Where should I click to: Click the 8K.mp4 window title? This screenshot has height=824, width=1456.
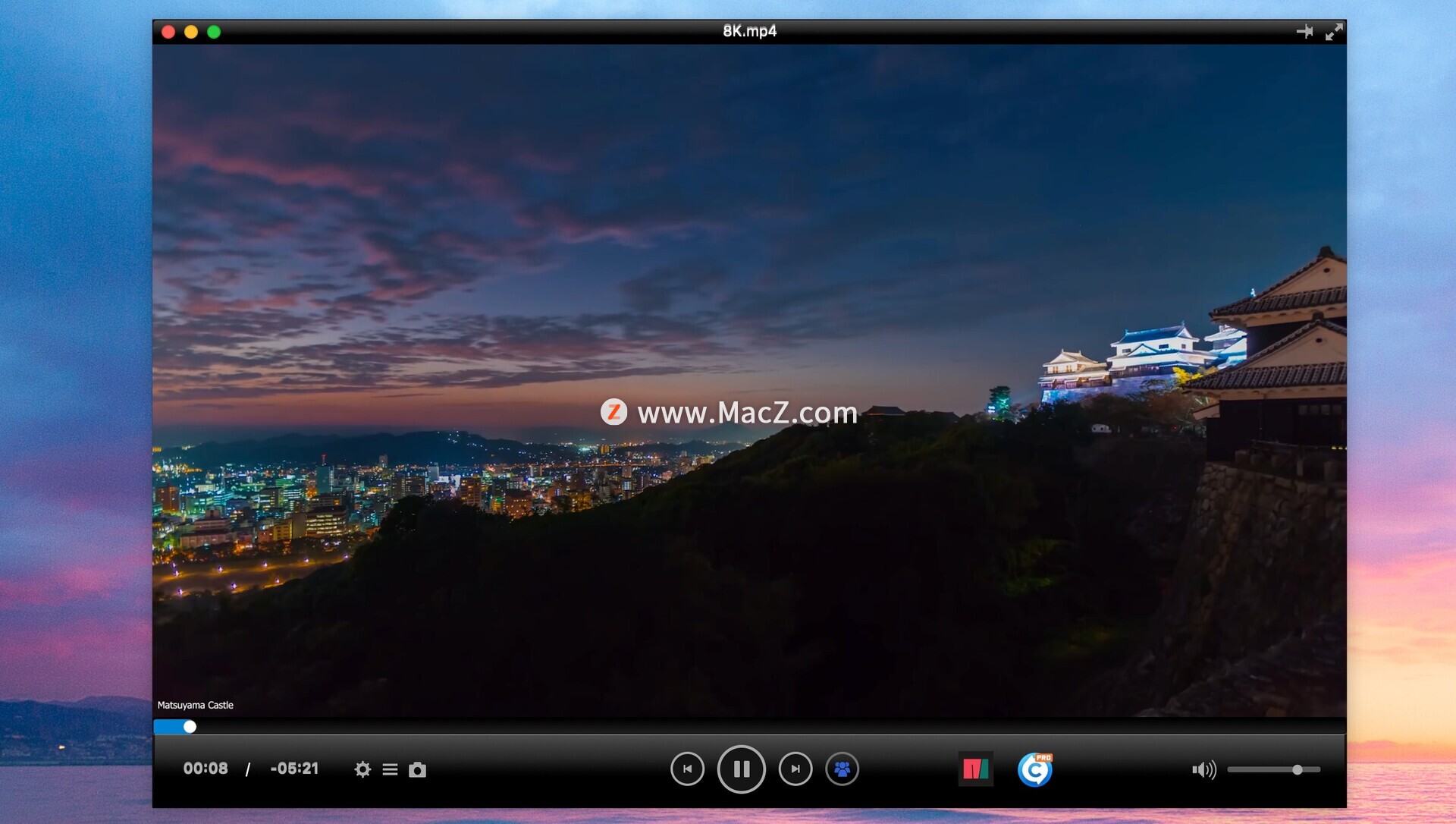tap(749, 31)
